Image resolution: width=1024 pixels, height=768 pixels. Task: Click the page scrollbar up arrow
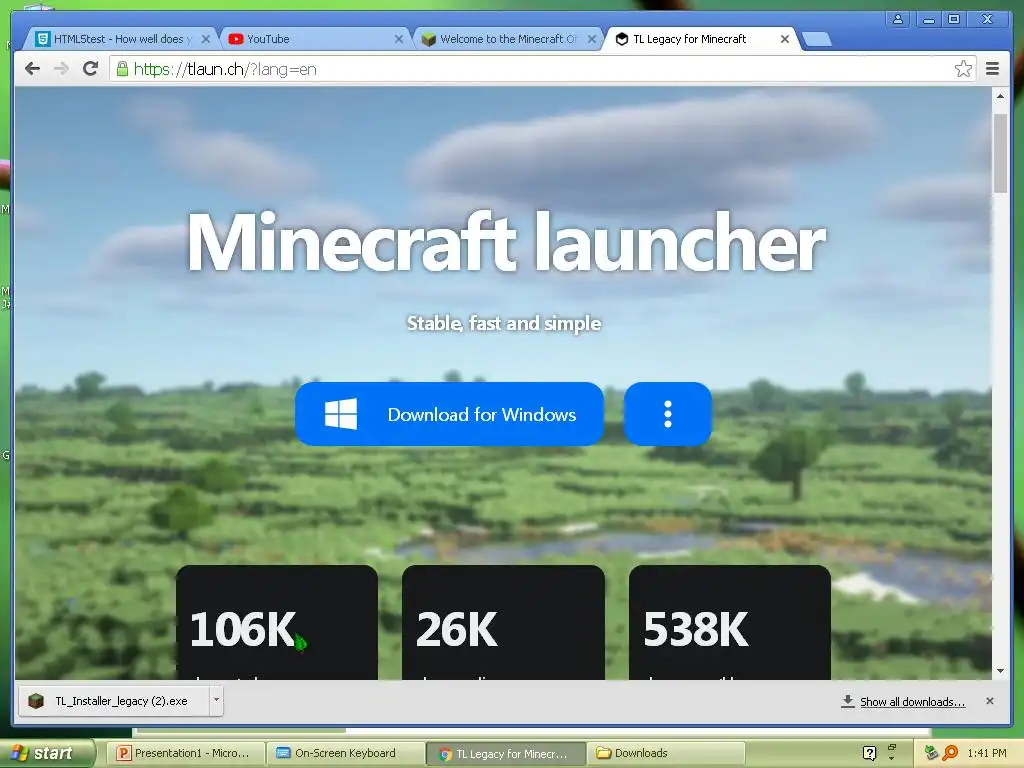tap(1000, 96)
